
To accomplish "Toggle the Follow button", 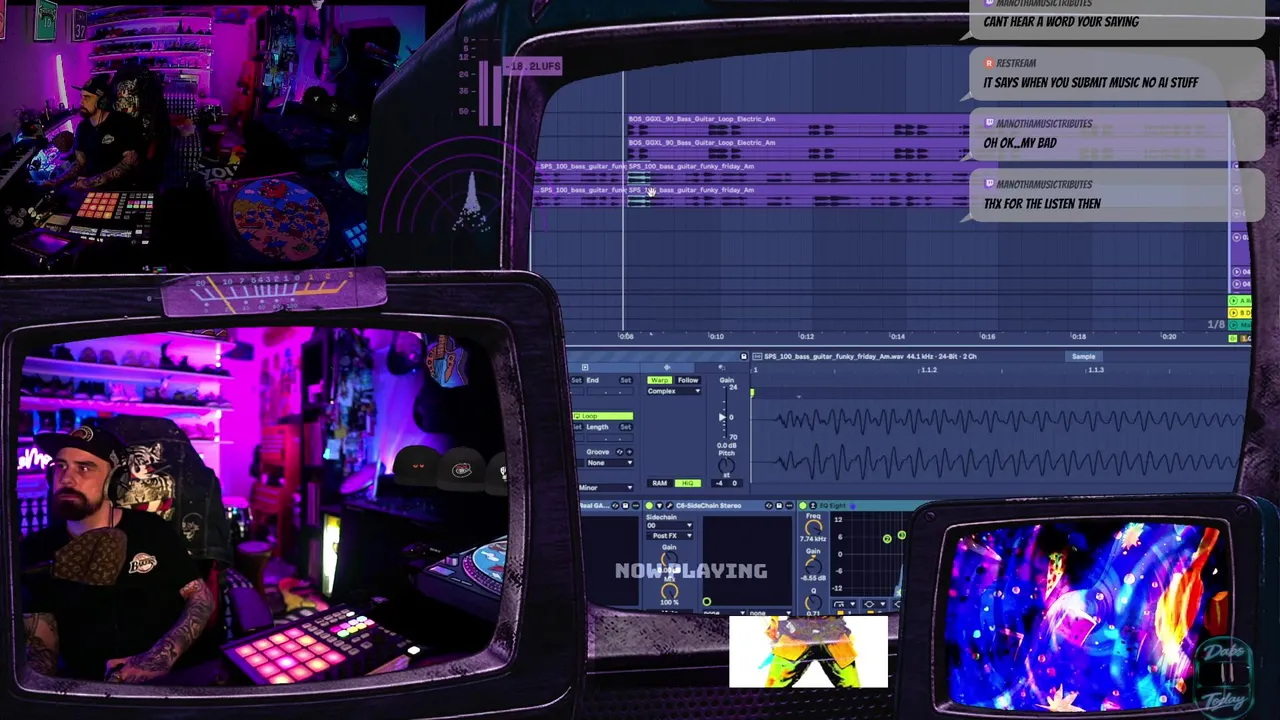I will [x=688, y=380].
